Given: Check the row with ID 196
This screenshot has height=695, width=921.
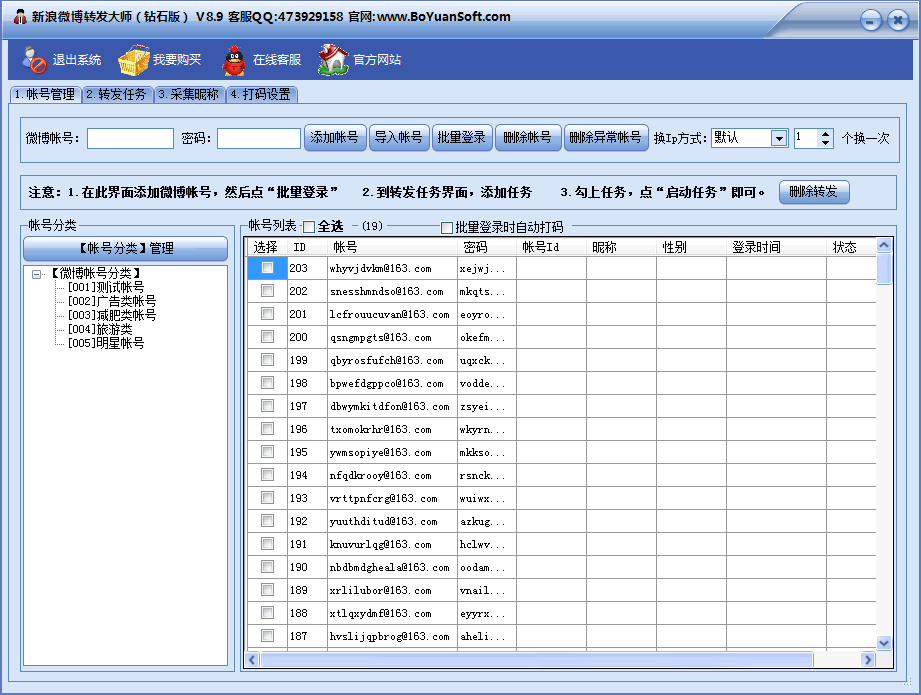Looking at the screenshot, I should 267,429.
